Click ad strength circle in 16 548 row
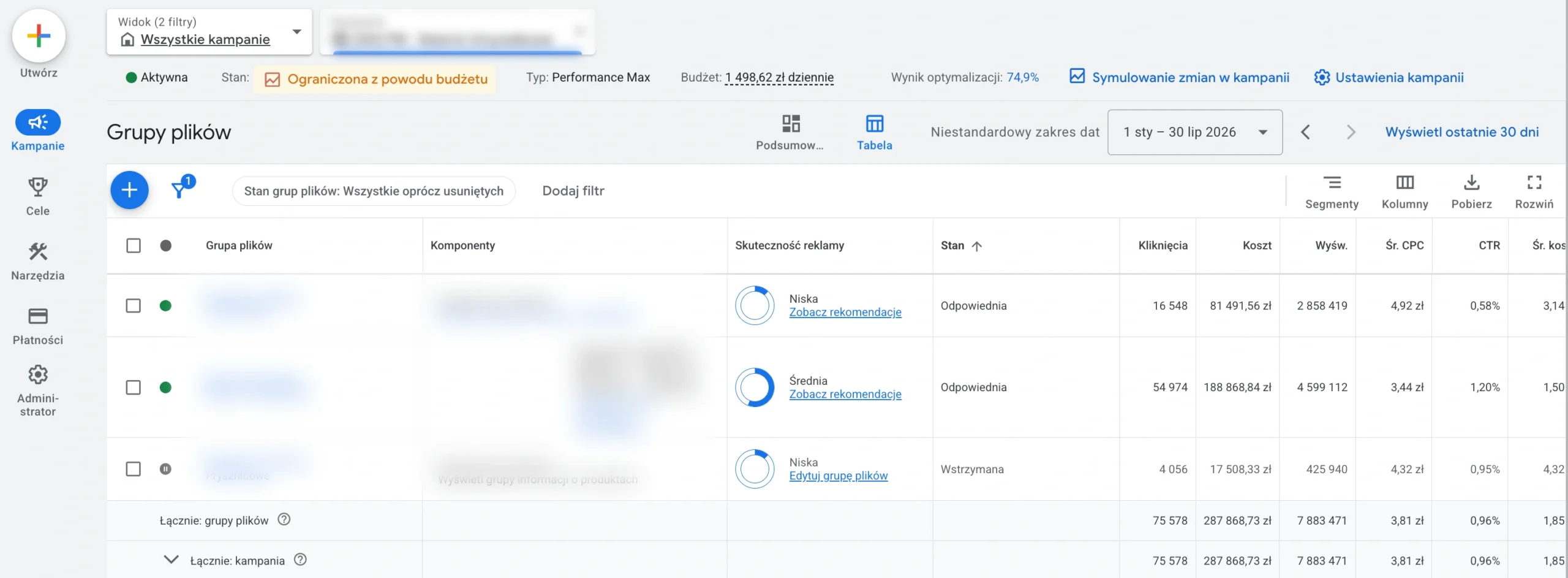 click(x=755, y=305)
